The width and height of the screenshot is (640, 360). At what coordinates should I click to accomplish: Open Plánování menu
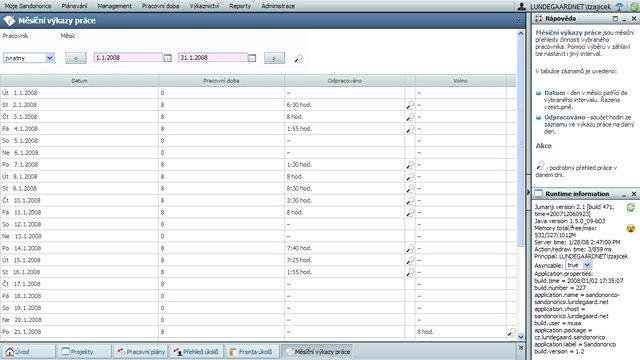(74, 6)
